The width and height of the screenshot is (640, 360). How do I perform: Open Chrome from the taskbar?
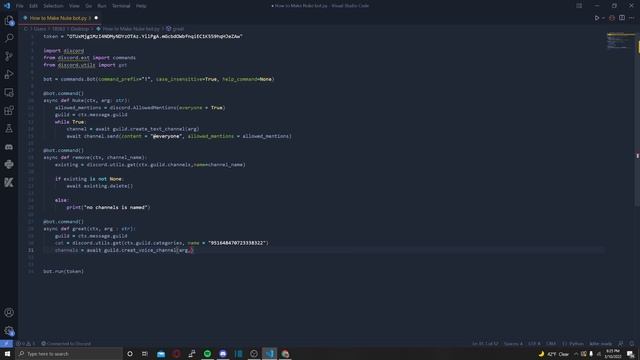pyautogui.click(x=285, y=354)
